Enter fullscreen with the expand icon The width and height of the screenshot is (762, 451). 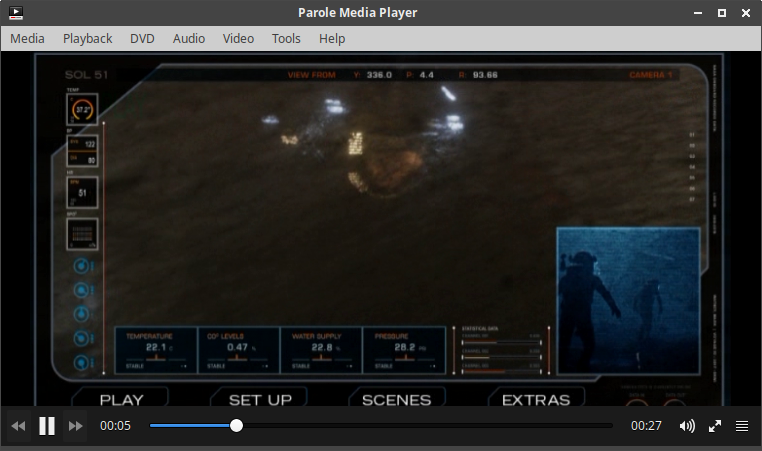coord(715,426)
